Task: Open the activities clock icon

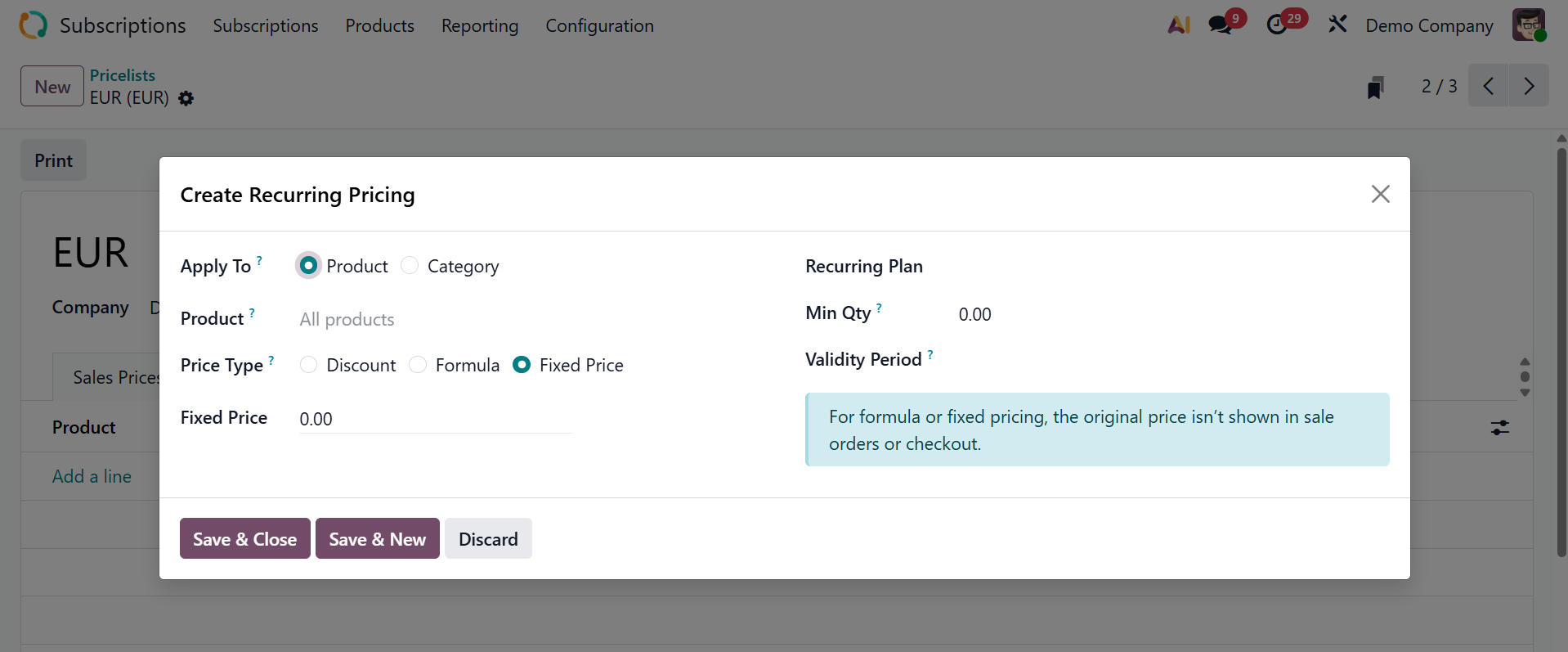Action: [1277, 25]
